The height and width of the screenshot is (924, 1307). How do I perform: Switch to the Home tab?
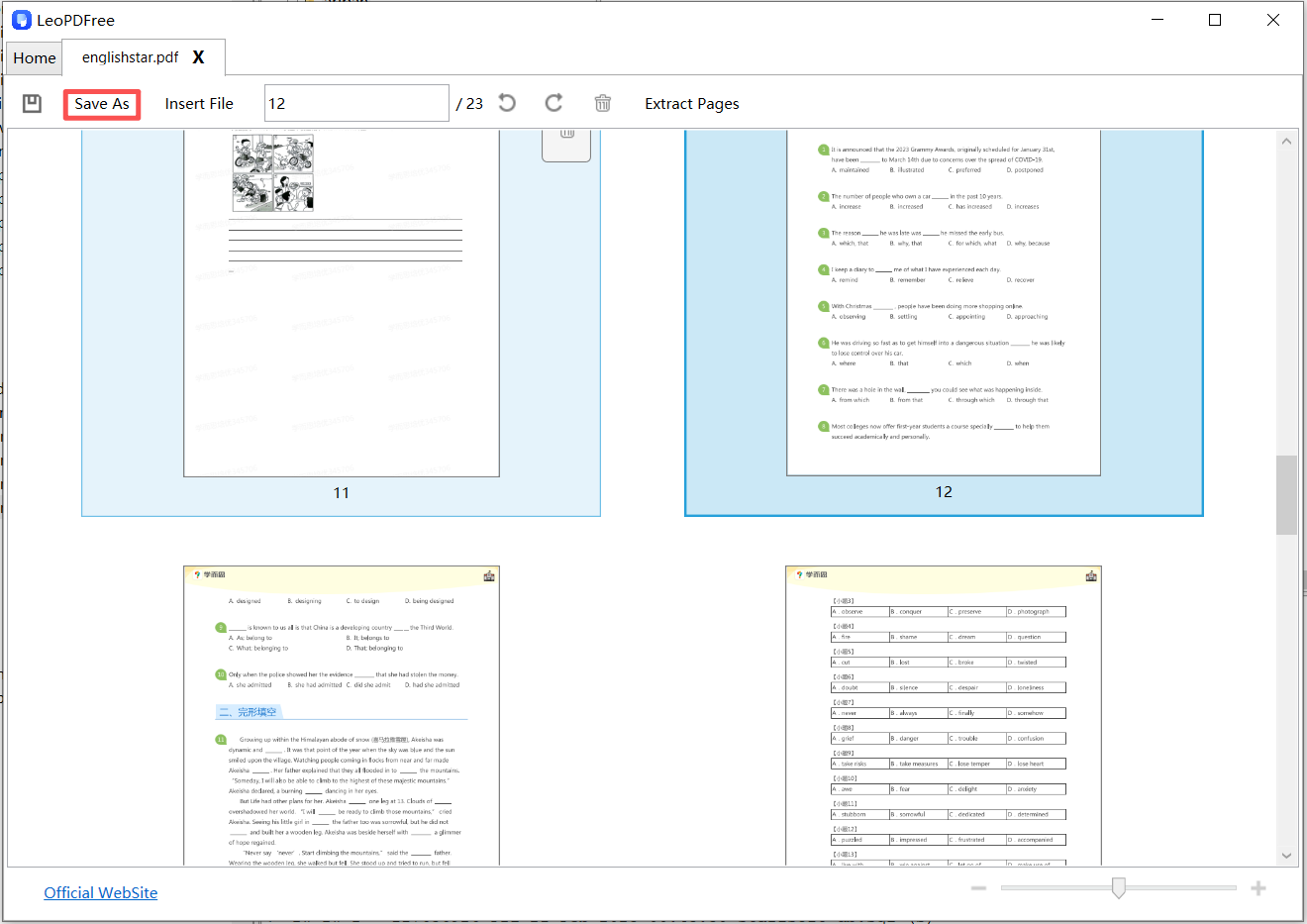click(34, 57)
